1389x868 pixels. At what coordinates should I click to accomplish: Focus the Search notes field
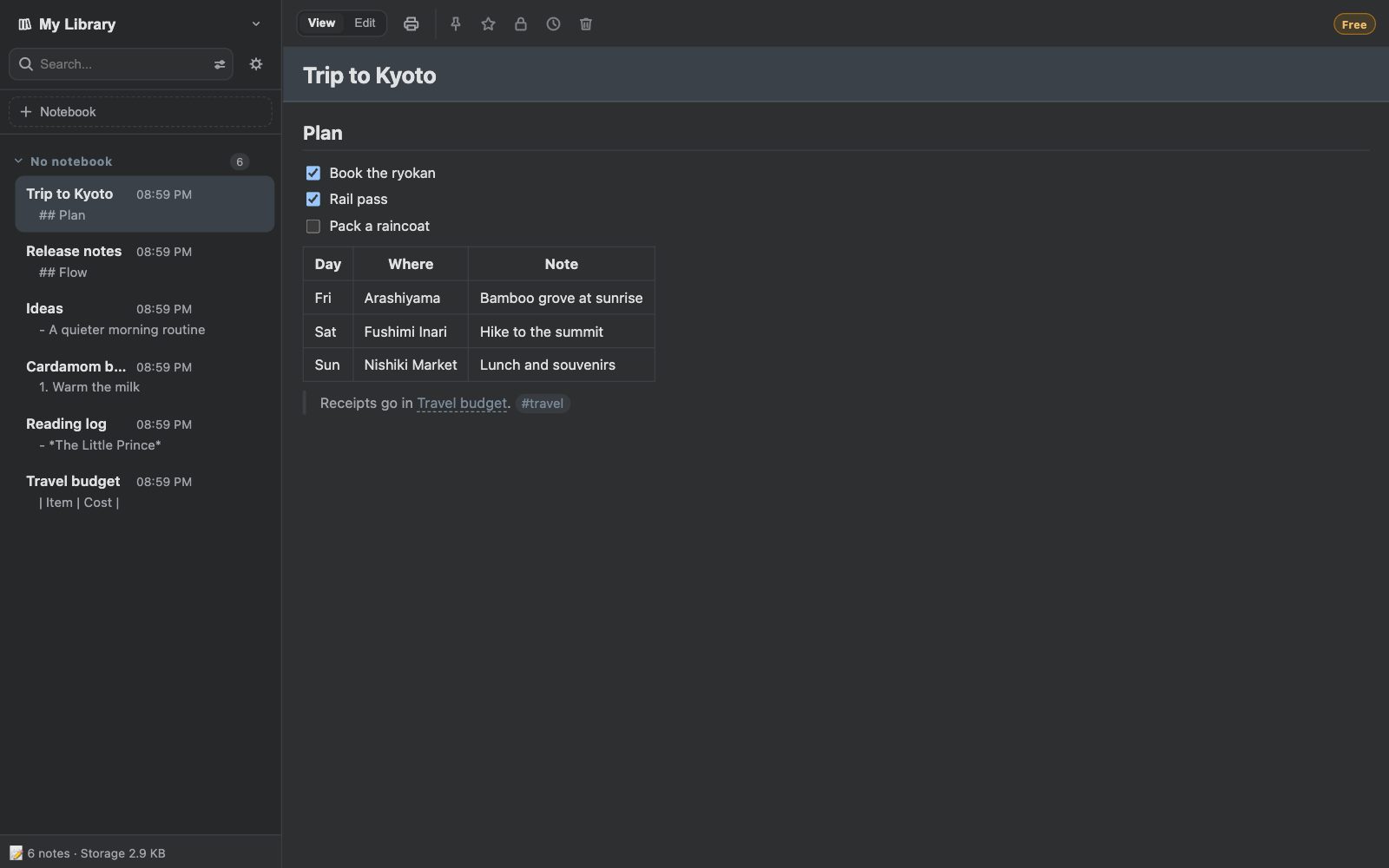click(x=122, y=64)
